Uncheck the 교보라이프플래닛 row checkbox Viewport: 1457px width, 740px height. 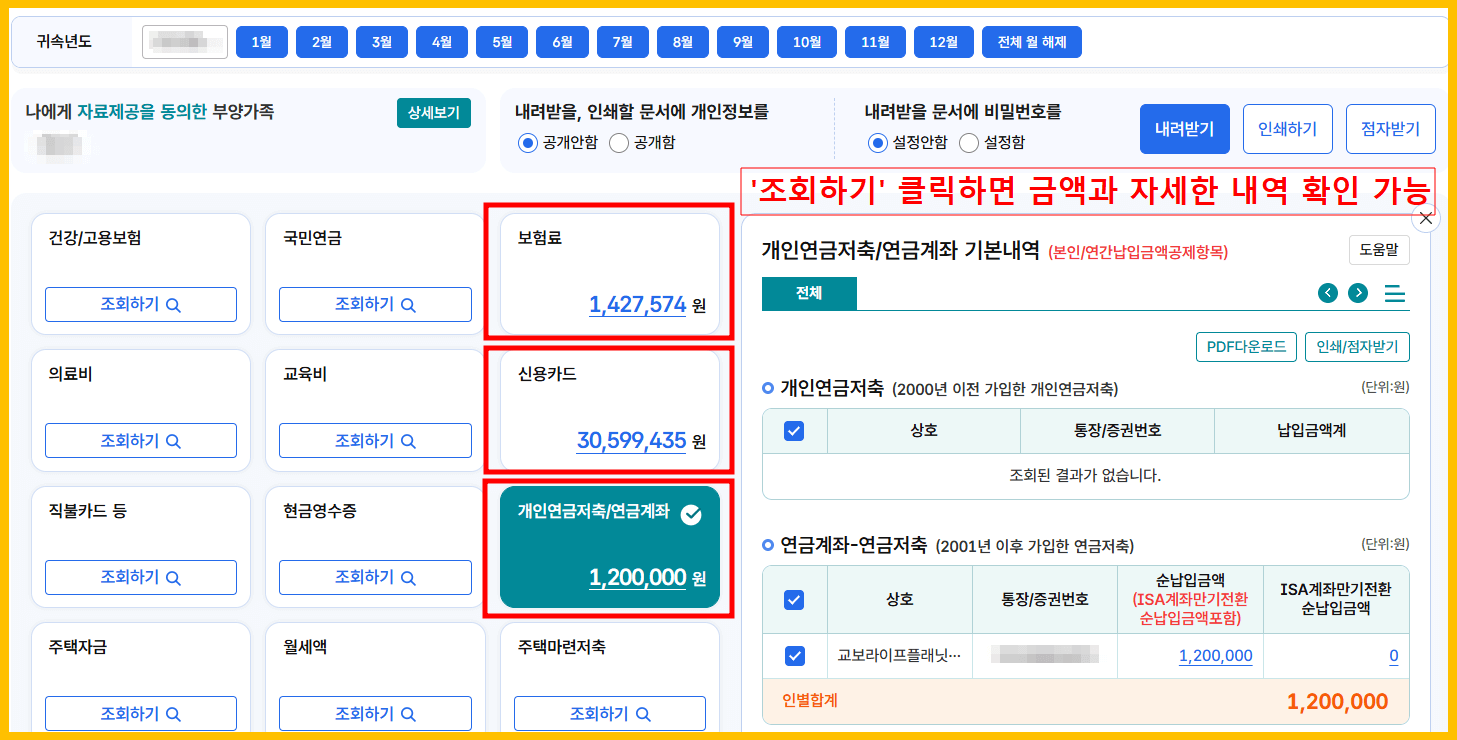[x=796, y=655]
